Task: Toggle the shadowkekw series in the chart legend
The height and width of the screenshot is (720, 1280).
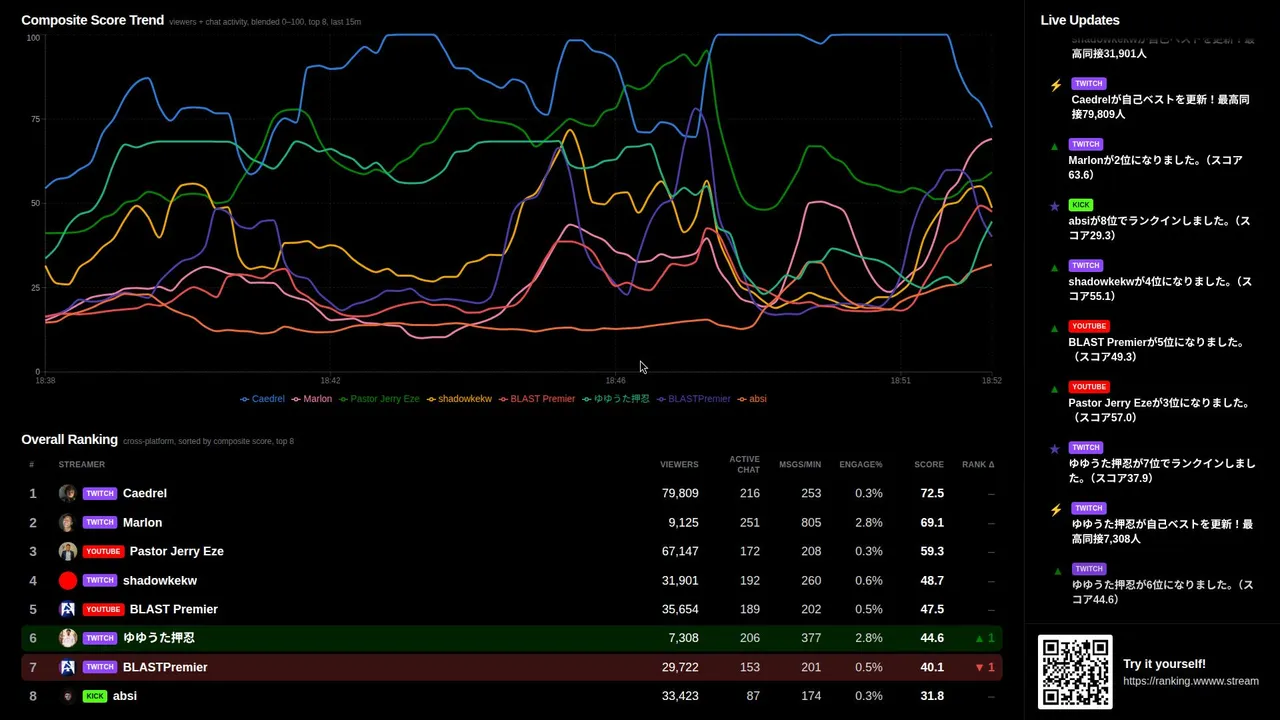Action: [459, 399]
